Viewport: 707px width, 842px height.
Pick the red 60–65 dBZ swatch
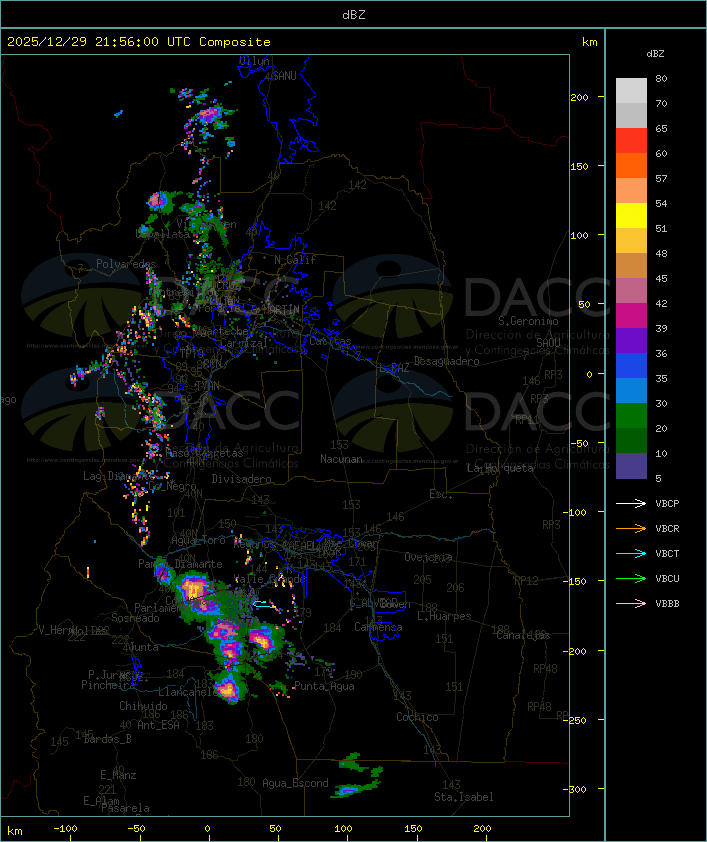pyautogui.click(x=631, y=141)
